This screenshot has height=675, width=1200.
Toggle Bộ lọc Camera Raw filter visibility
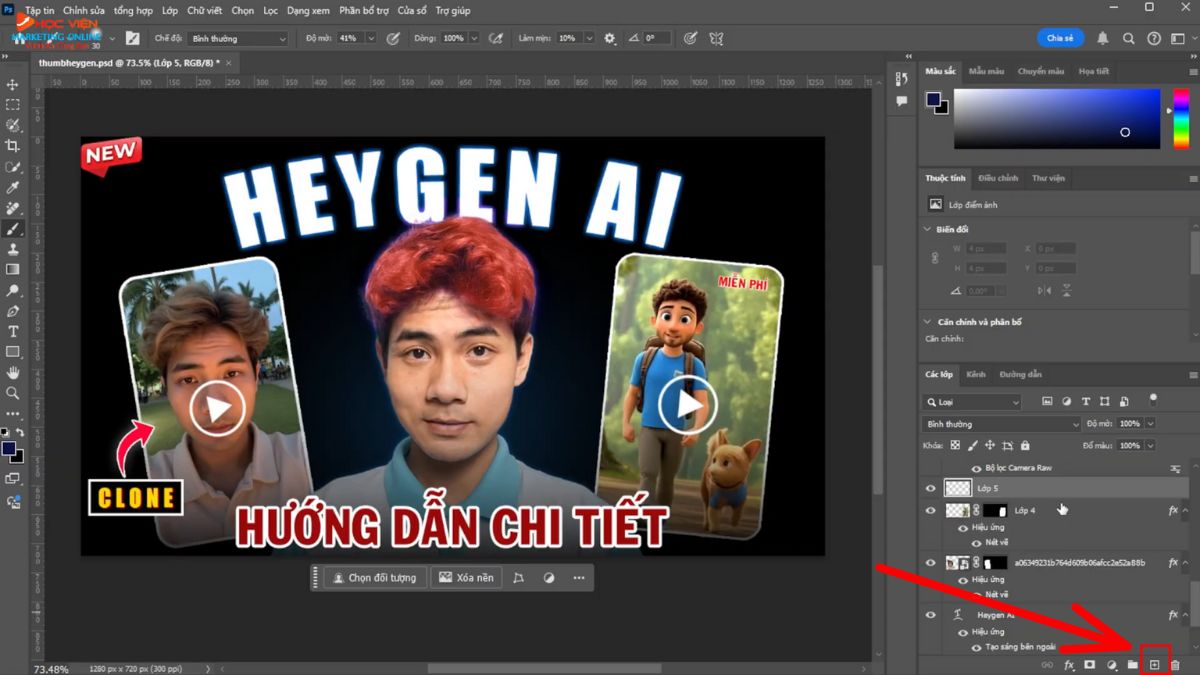click(977, 468)
